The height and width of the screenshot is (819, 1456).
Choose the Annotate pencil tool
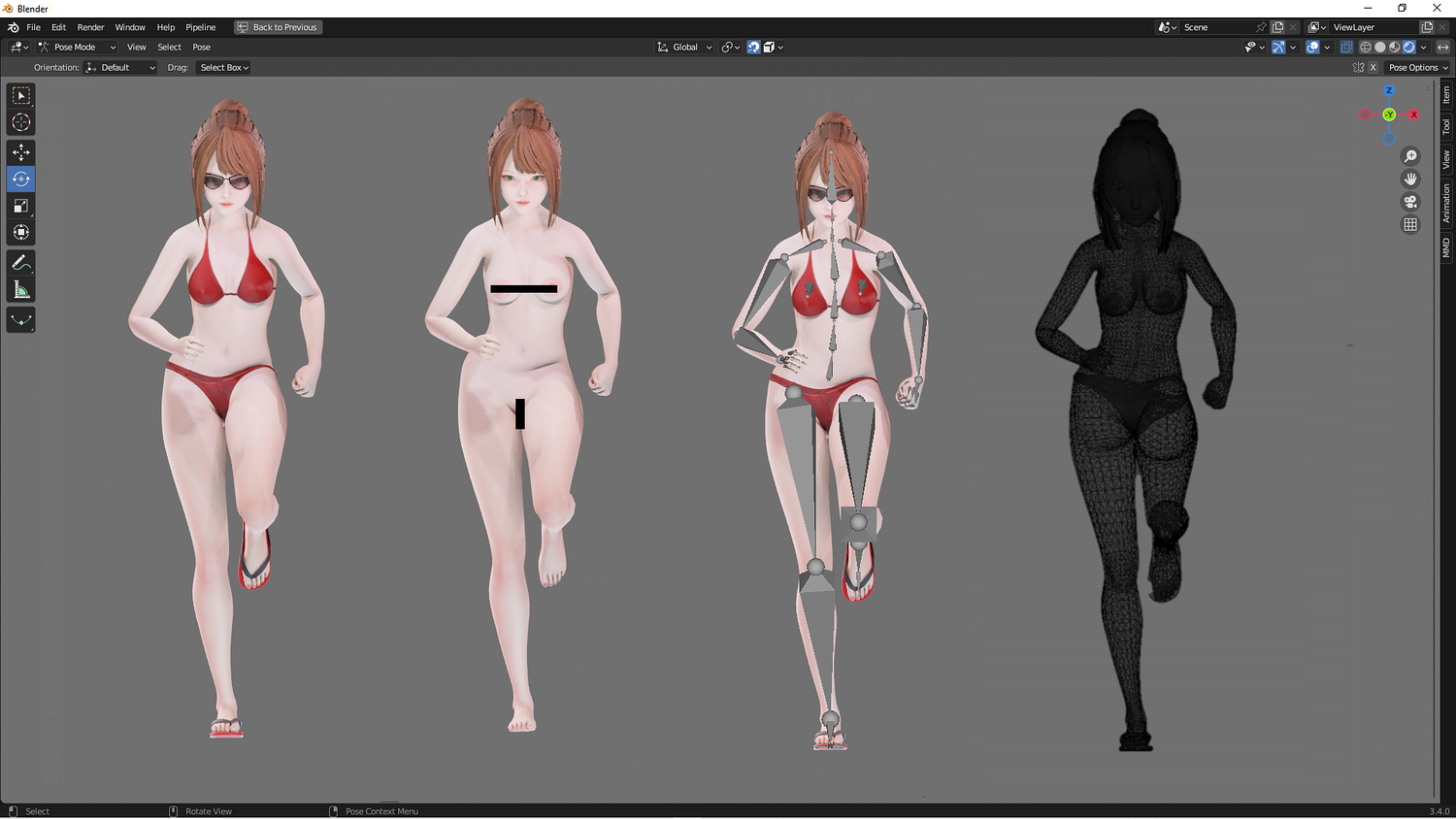point(20,263)
